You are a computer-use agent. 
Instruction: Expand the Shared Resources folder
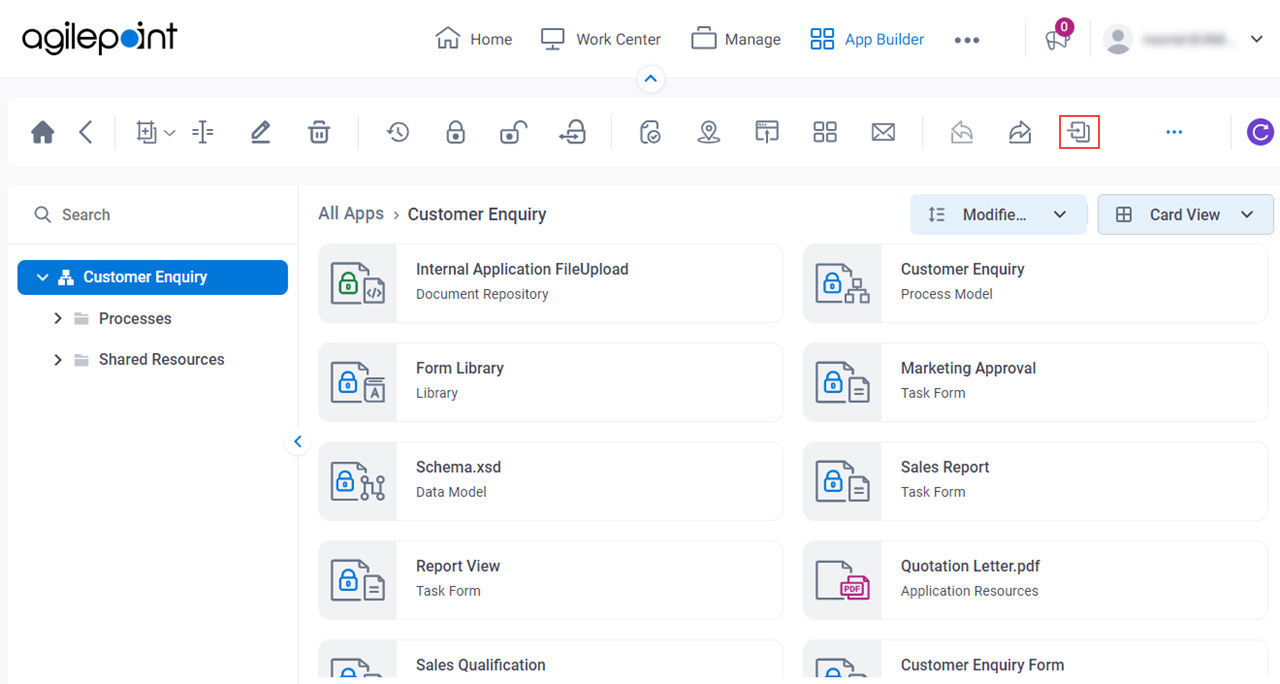pyautogui.click(x=57, y=359)
